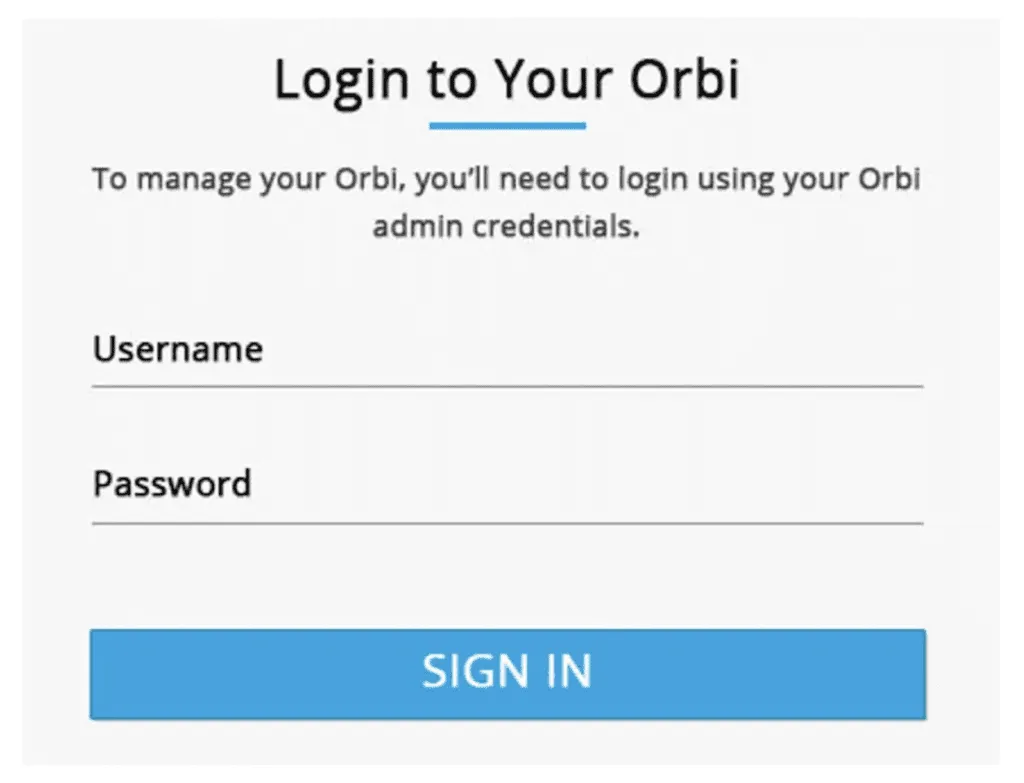Click the underline beneath the Username field
This screenshot has width=1024, height=783.
pyautogui.click(x=507, y=385)
